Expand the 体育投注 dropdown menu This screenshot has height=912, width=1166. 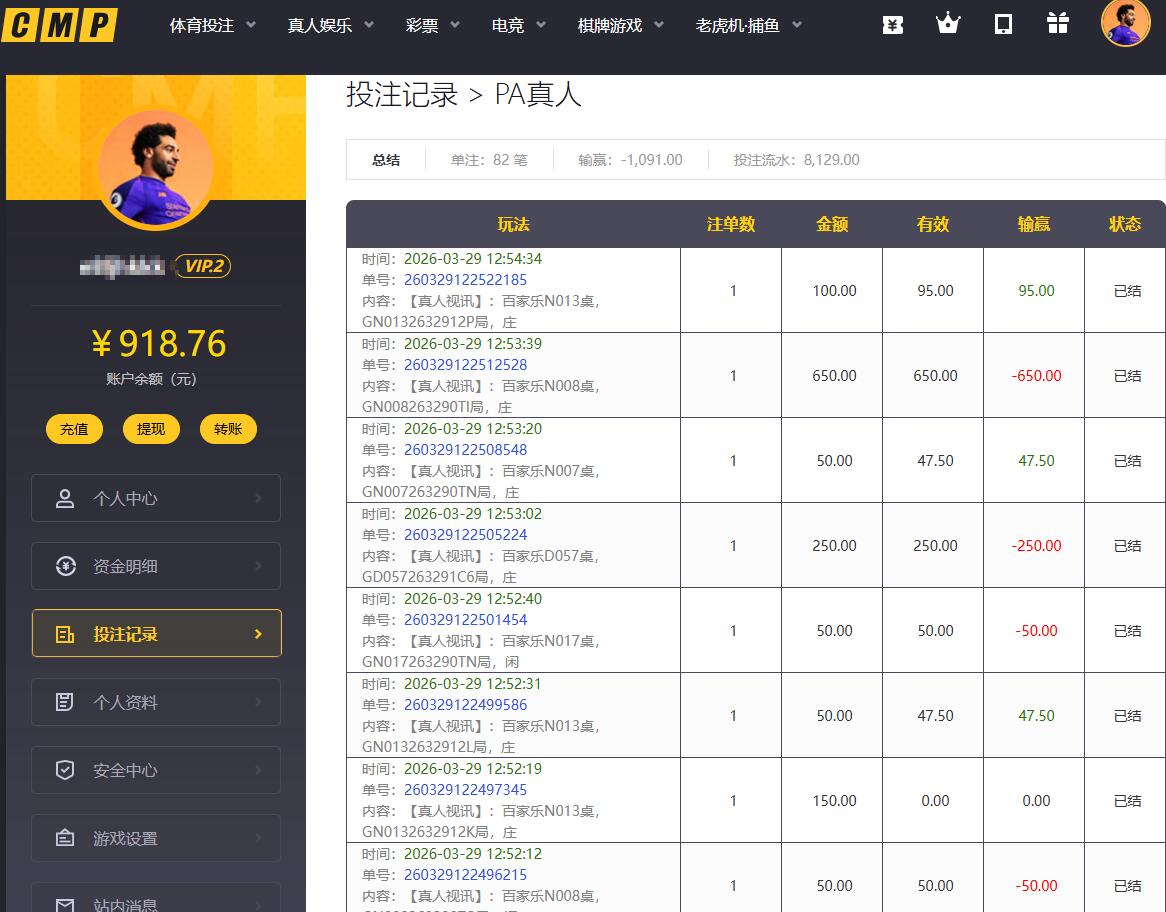click(212, 25)
